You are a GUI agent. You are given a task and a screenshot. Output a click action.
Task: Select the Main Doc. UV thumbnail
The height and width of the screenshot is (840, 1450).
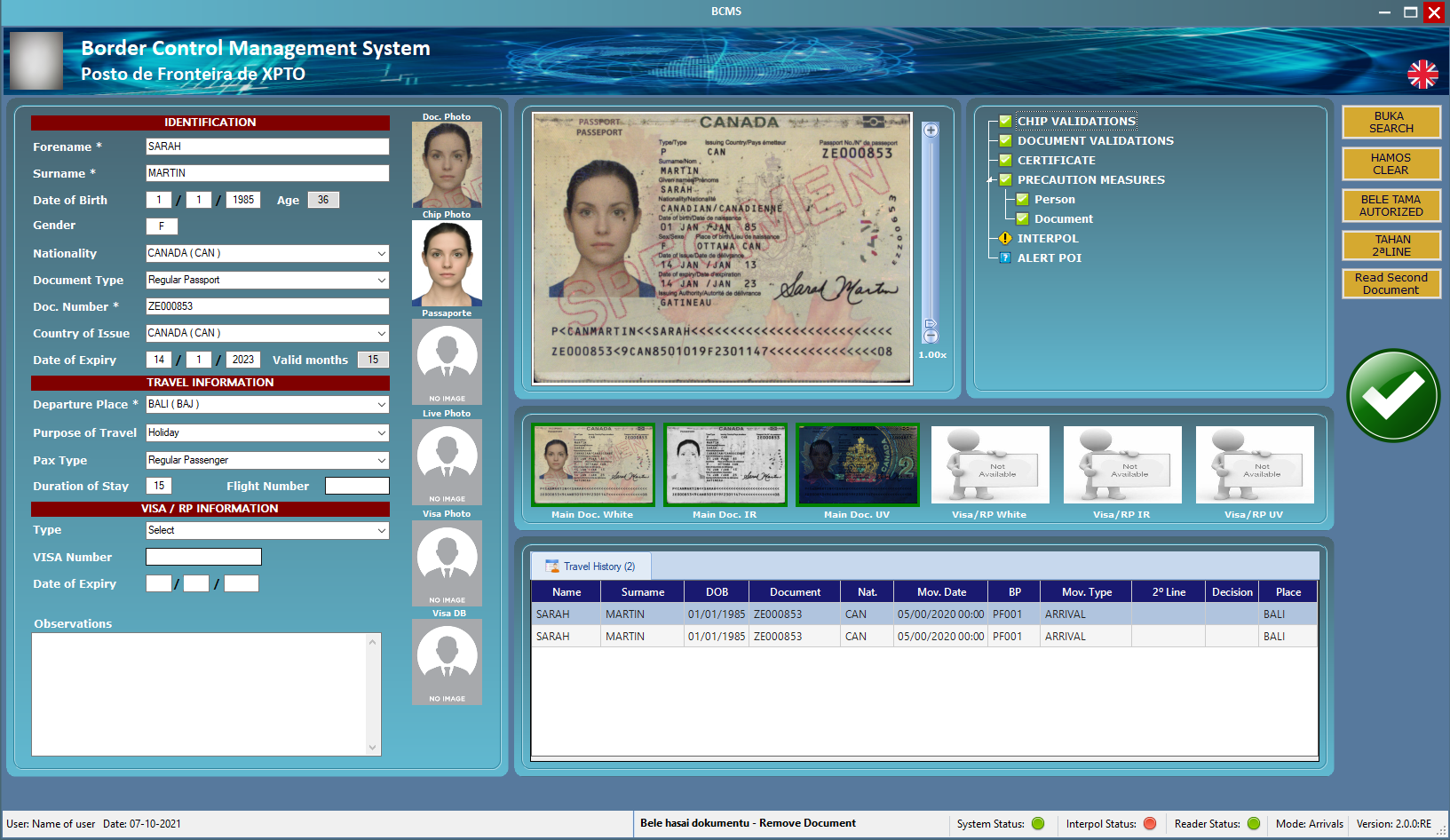[x=858, y=464]
